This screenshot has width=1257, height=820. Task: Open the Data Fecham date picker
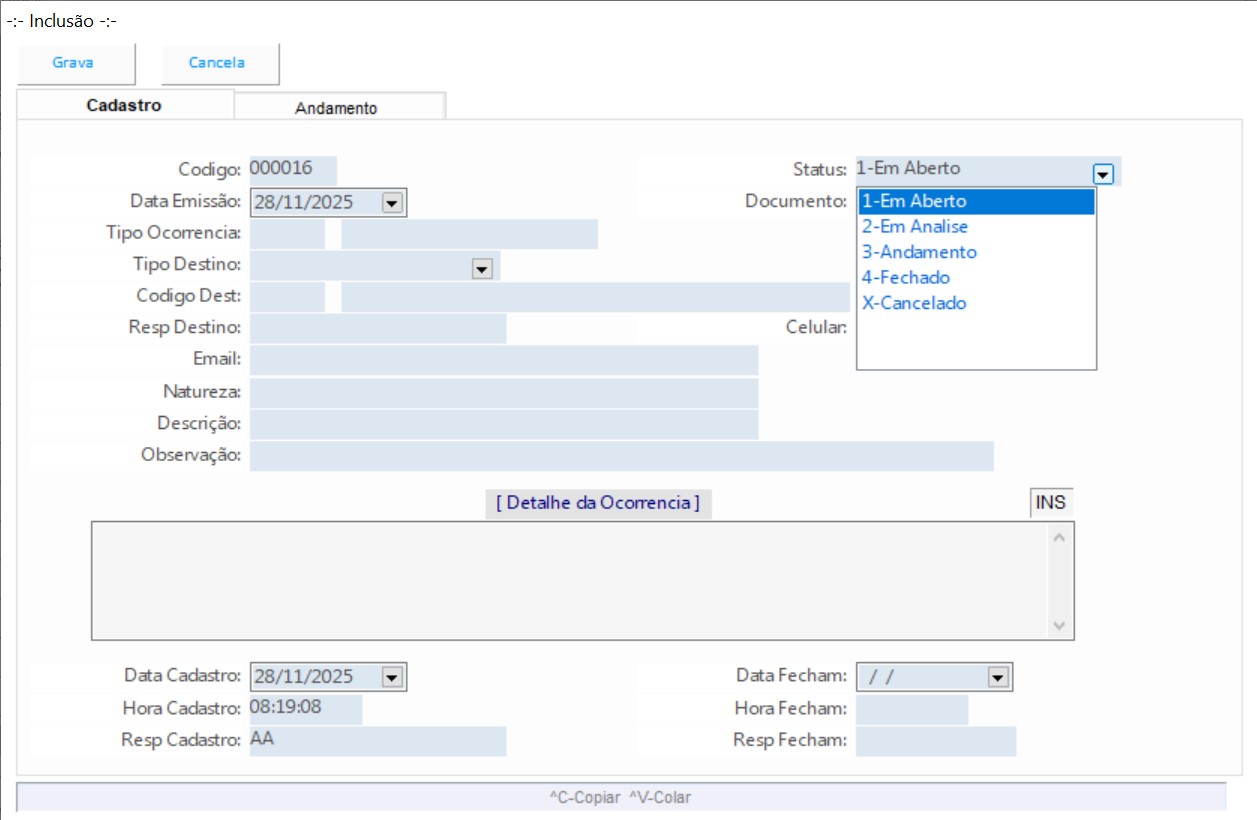[x=997, y=678]
